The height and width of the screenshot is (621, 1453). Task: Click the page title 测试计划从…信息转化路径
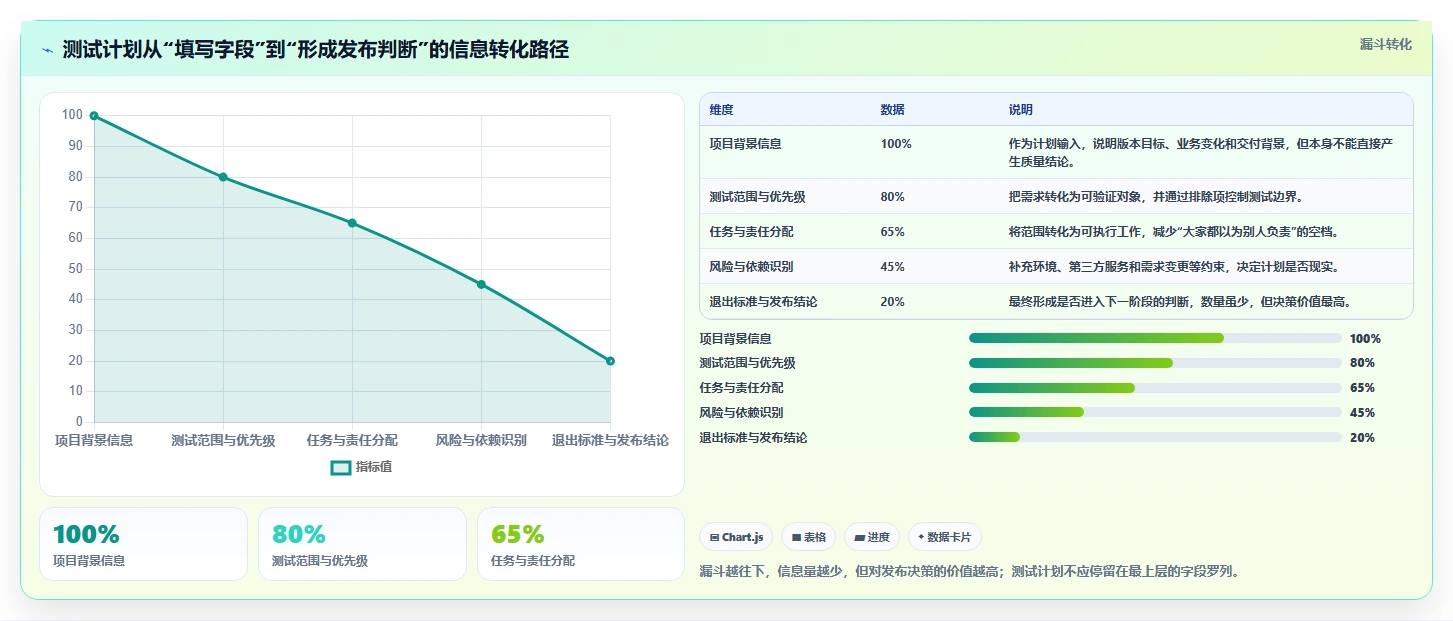pyautogui.click(x=315, y=50)
